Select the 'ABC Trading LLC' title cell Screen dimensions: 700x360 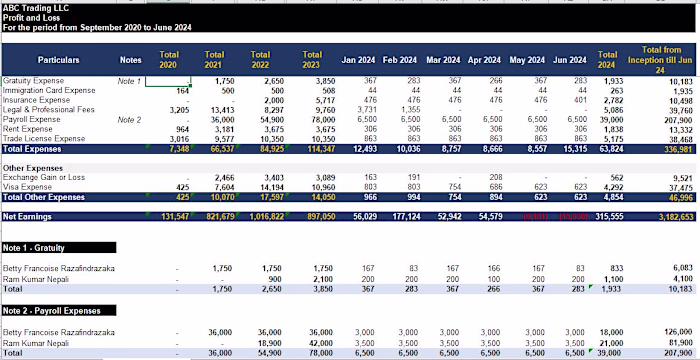point(36,8)
